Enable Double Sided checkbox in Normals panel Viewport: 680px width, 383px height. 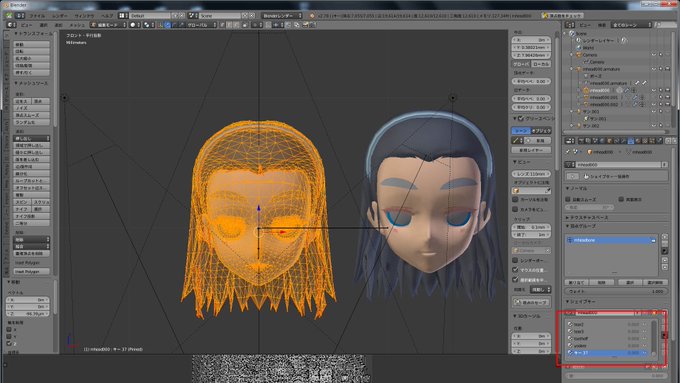(621, 200)
